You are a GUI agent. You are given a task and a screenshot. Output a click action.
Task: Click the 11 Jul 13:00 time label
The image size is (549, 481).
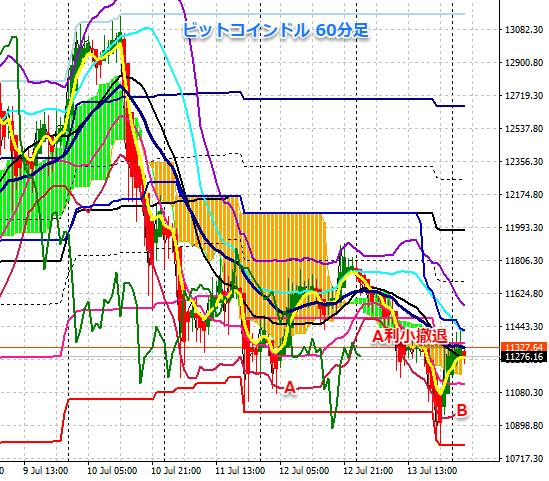(240, 470)
